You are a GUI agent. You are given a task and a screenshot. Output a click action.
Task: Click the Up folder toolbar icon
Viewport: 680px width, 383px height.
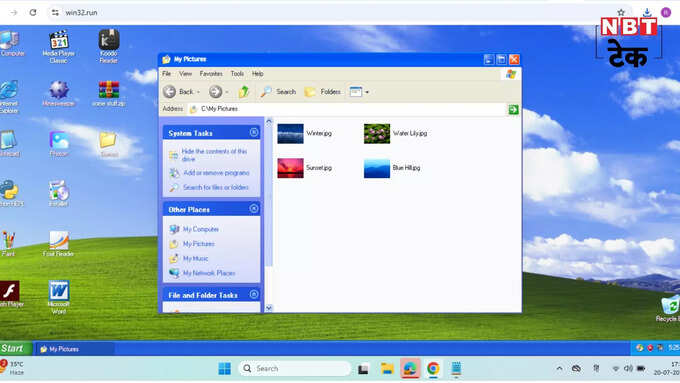pyautogui.click(x=244, y=92)
